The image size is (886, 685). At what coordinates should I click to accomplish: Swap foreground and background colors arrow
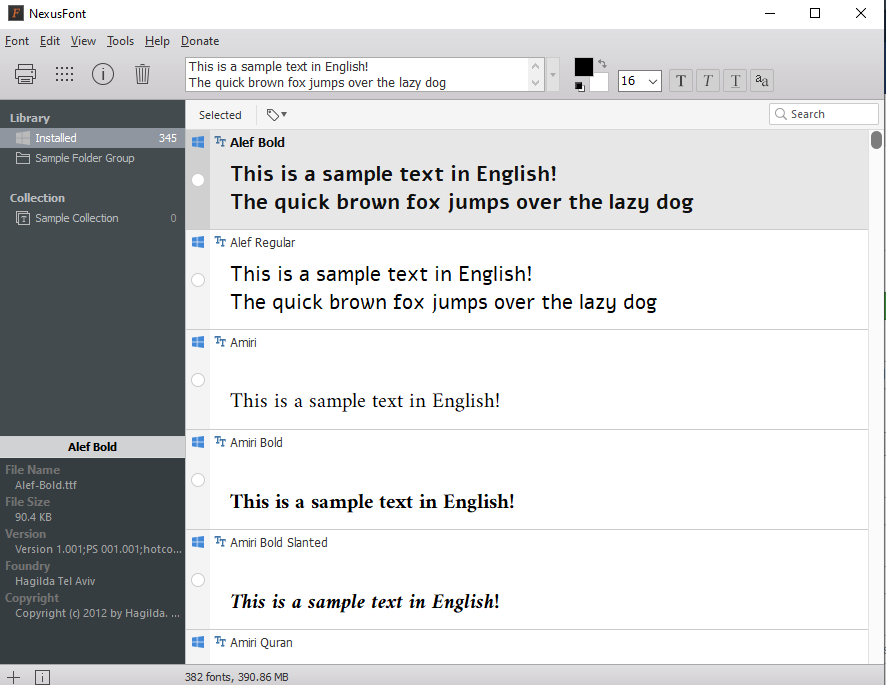tap(602, 64)
